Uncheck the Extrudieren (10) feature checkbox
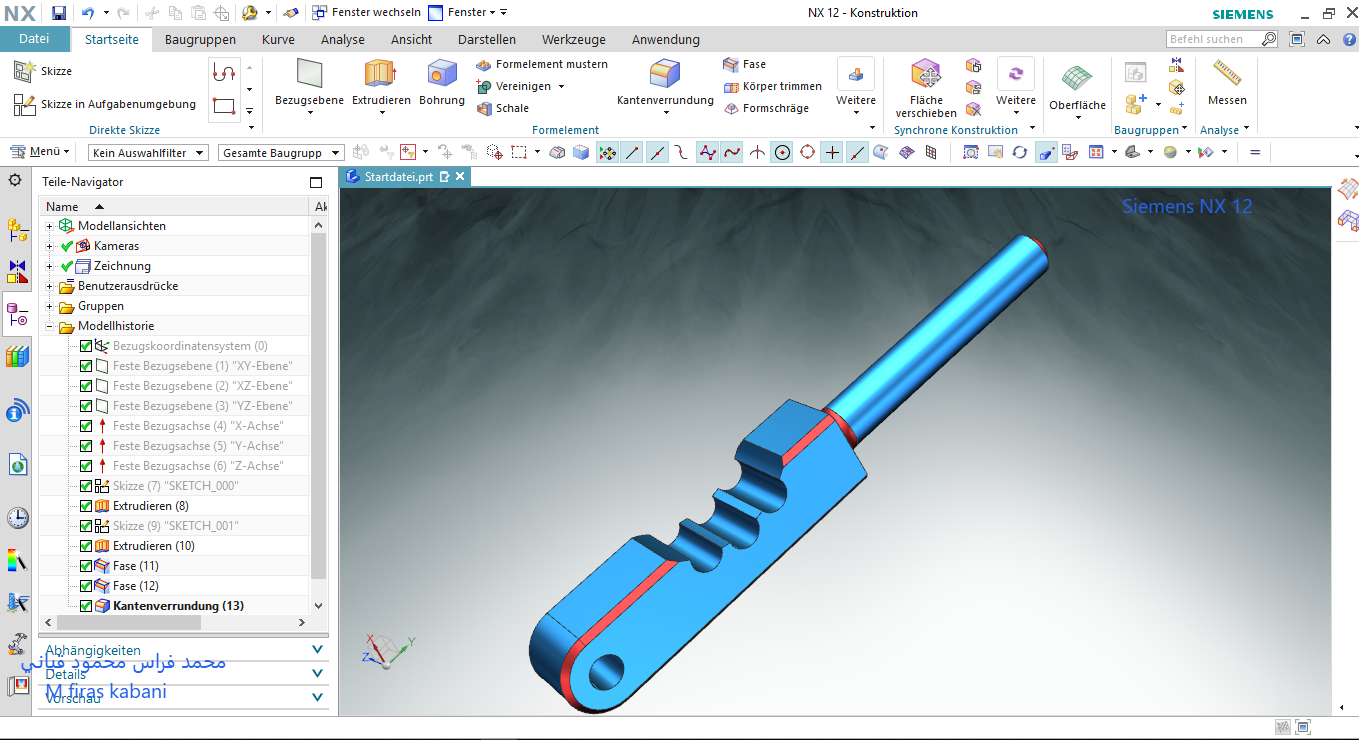Screen dimensions: 1359x740 coord(86,546)
